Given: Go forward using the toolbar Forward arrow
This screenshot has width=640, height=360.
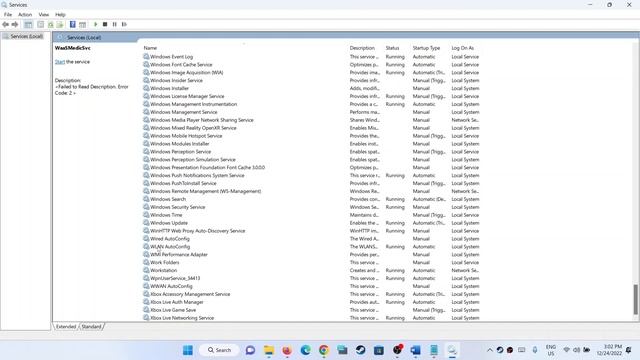Looking at the screenshot, I should (x=15, y=24).
